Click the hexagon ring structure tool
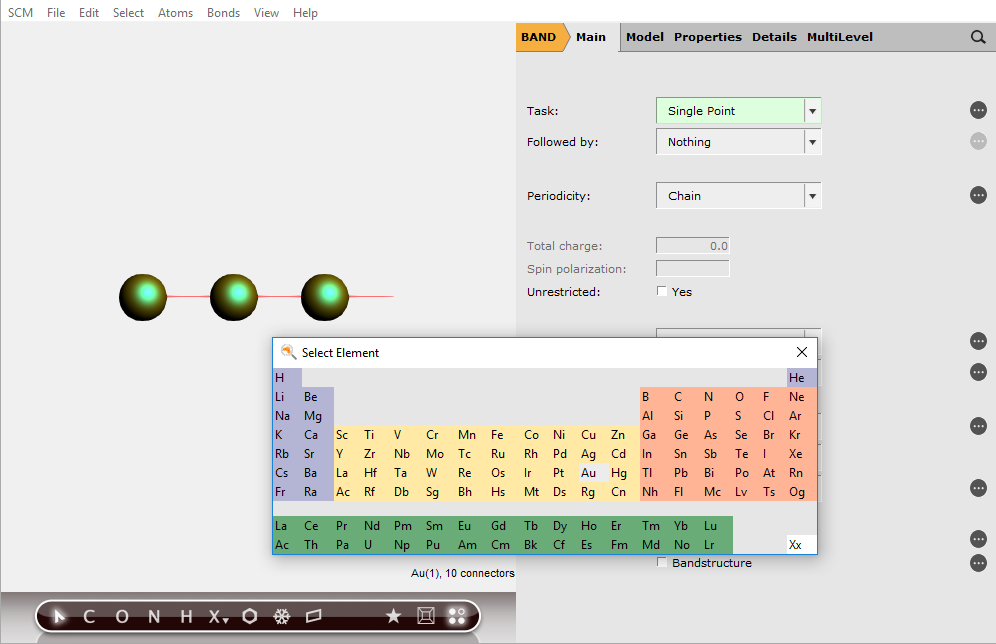This screenshot has height=644, width=996. (249, 616)
